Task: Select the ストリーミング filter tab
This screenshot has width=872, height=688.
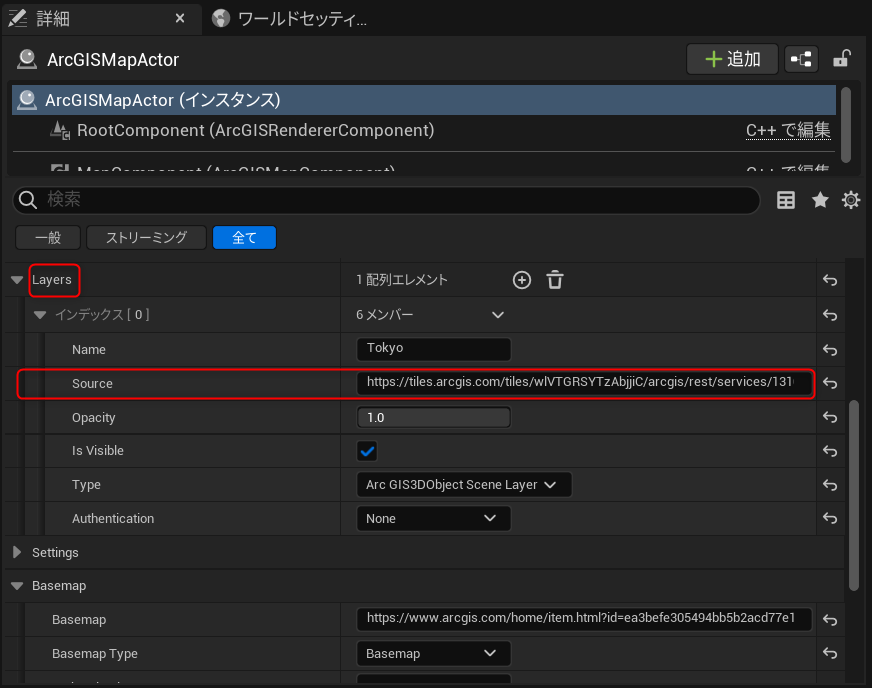Action: point(147,237)
